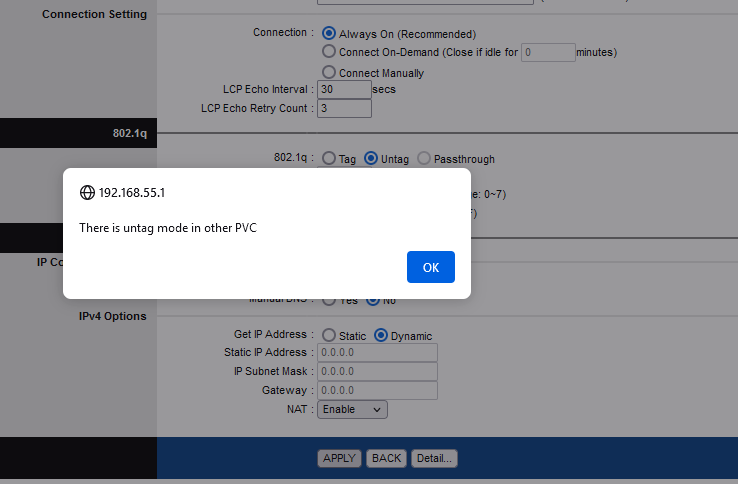Select Connect Manually connection mode
This screenshot has height=484, width=738.
coord(329,72)
